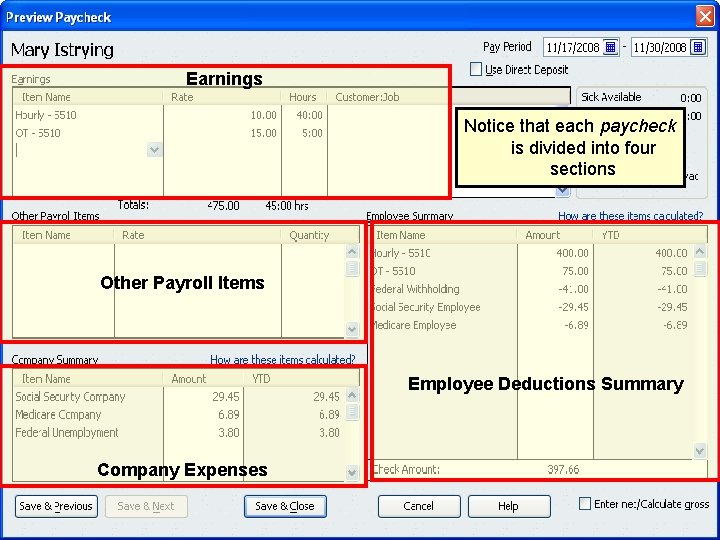Image resolution: width=720 pixels, height=540 pixels.
Task: Edit the pay period end date field
Action: tap(660, 47)
